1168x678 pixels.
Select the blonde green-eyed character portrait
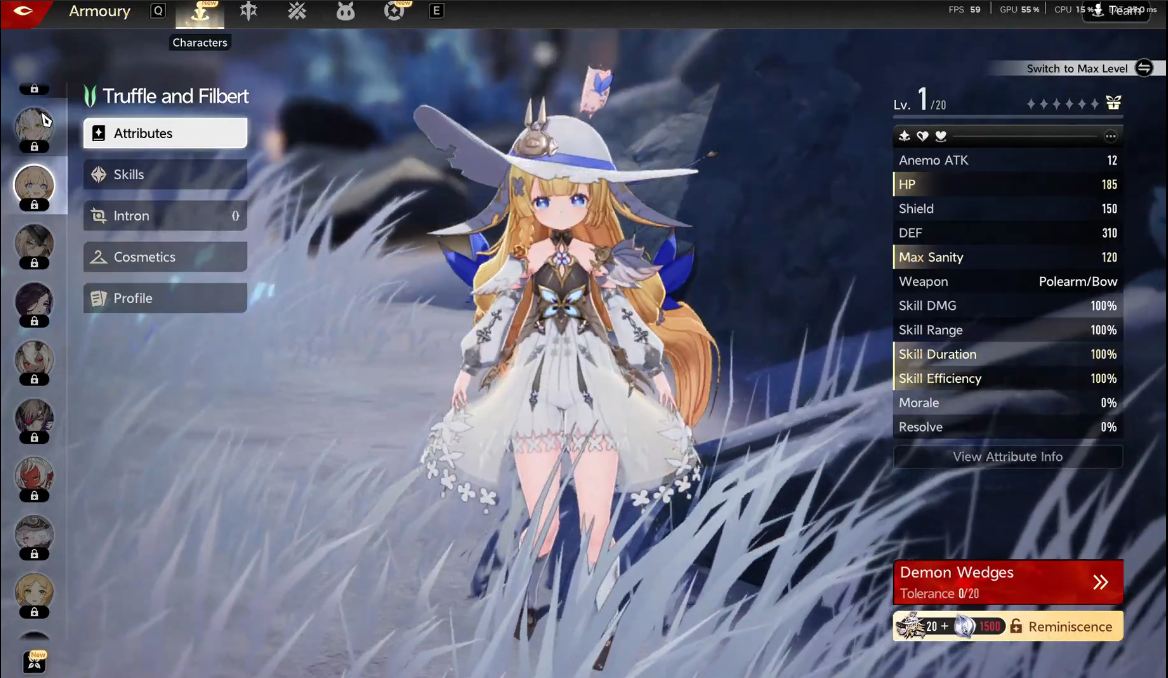tap(34, 591)
